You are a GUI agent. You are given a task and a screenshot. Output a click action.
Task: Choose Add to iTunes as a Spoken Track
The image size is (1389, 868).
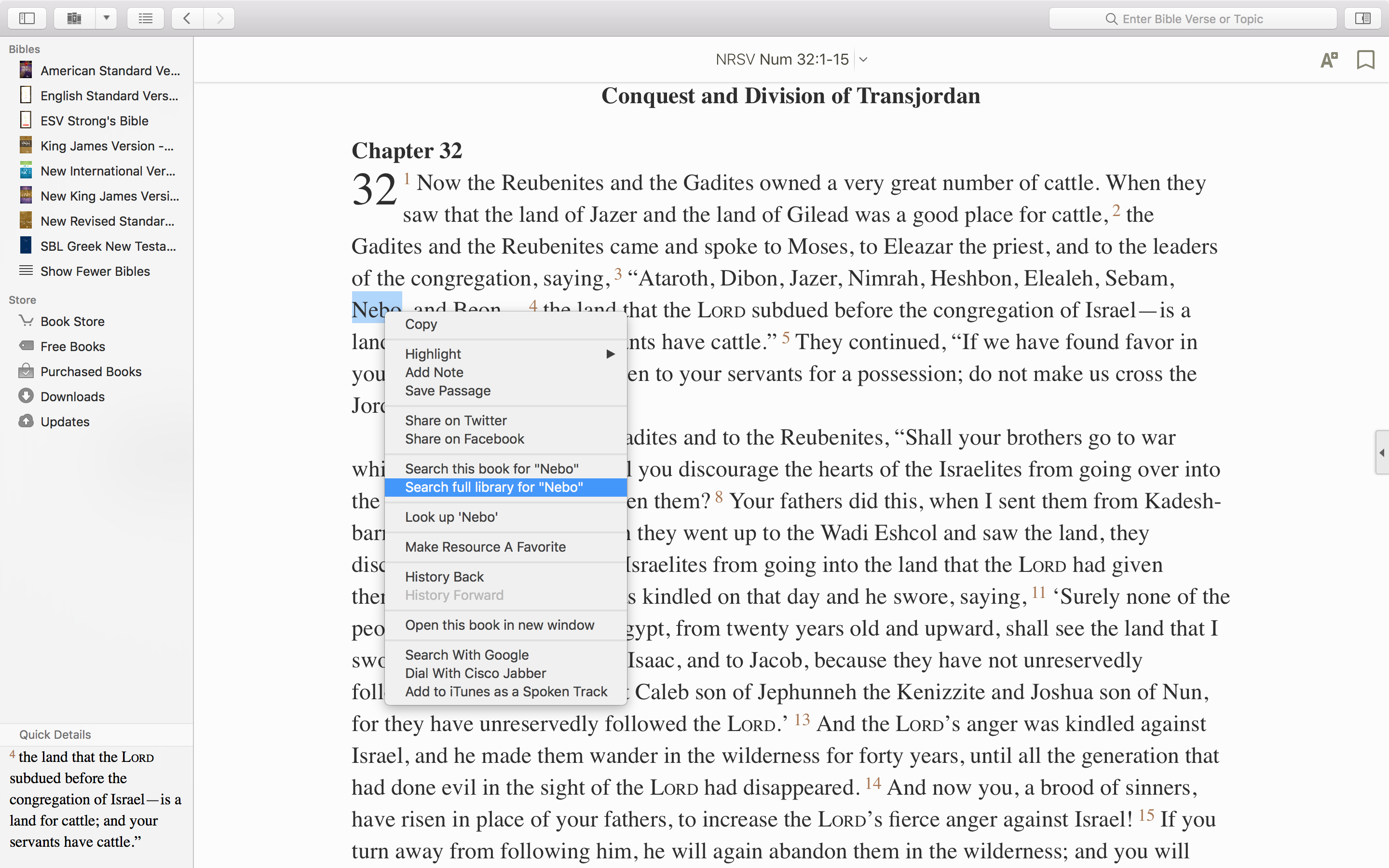click(505, 692)
